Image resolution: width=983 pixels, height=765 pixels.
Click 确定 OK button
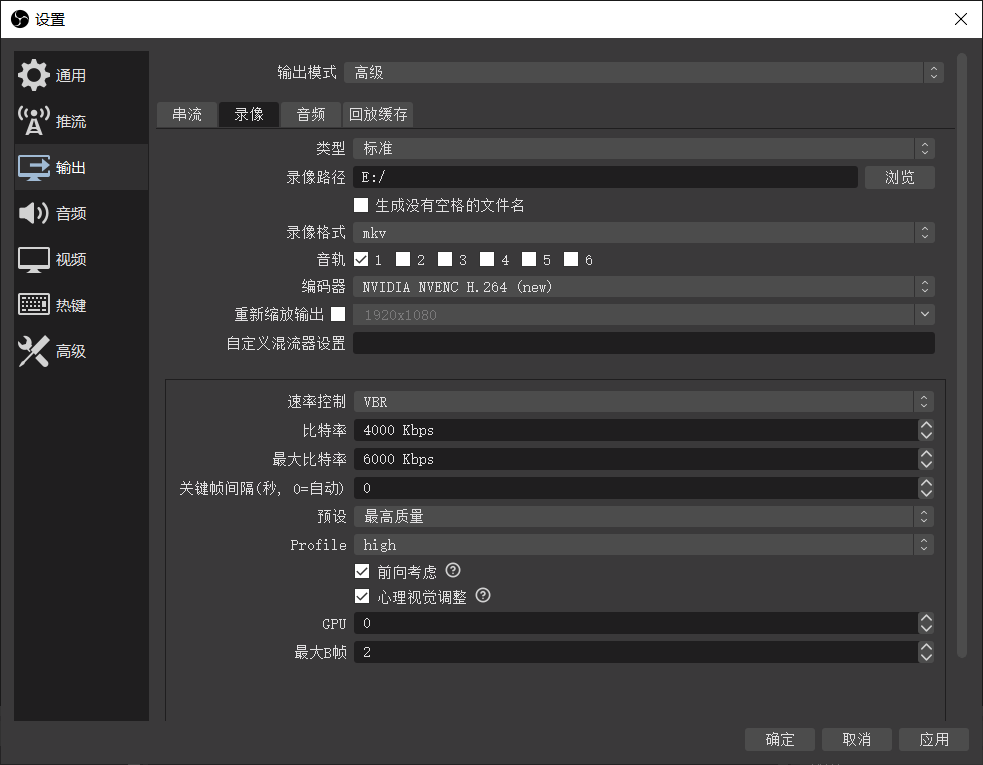click(x=780, y=739)
